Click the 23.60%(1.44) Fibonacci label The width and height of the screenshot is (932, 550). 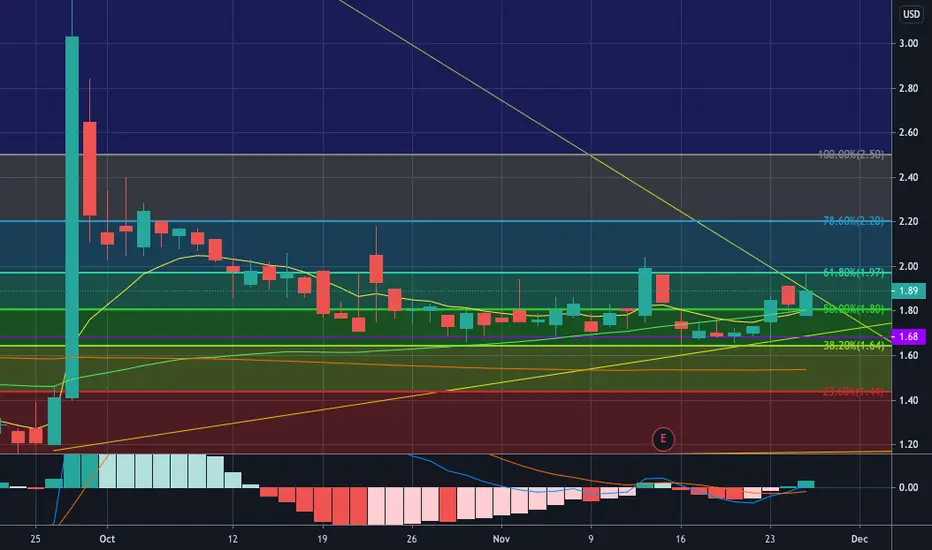[x=853, y=392]
